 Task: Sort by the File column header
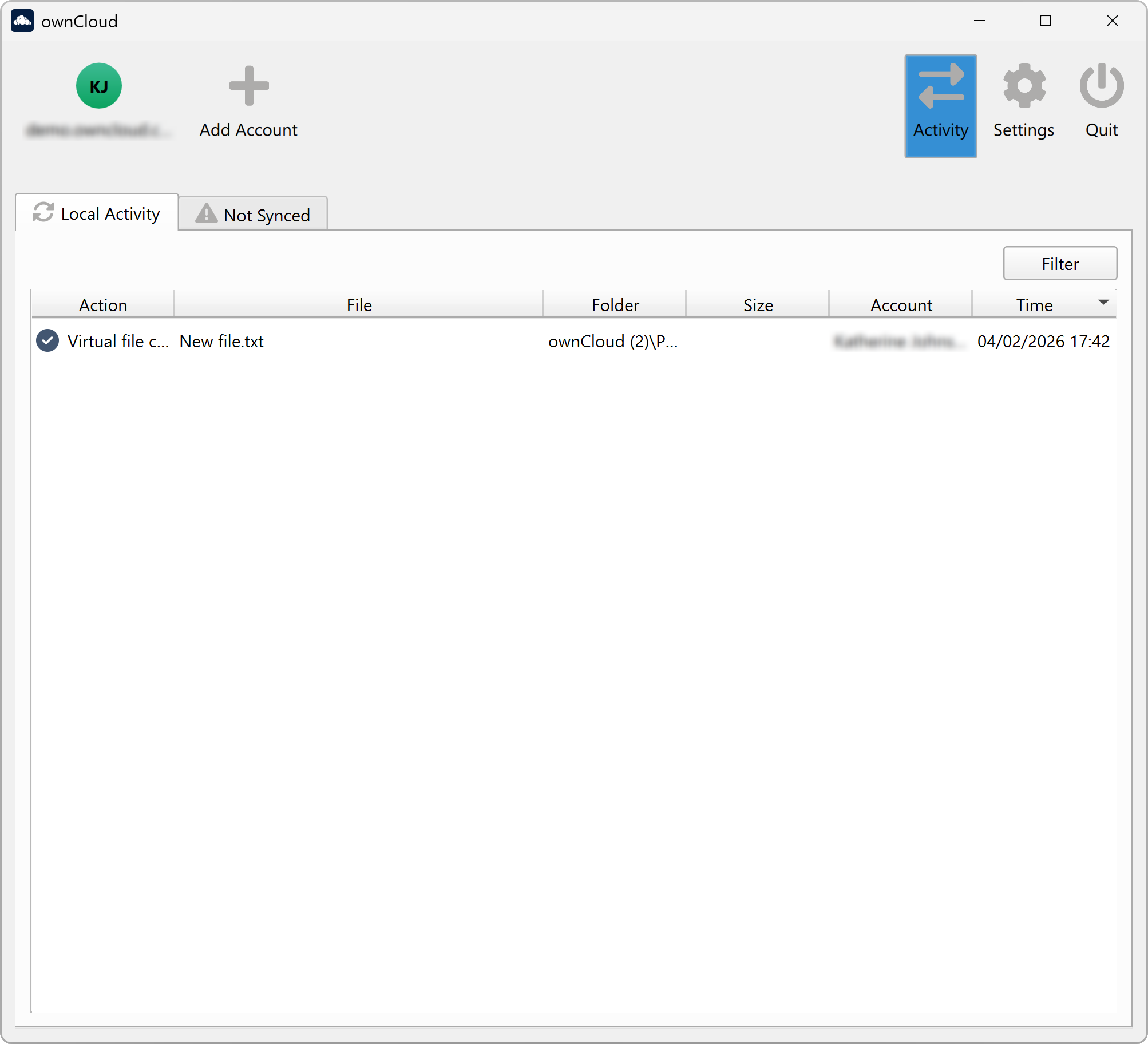coord(359,304)
